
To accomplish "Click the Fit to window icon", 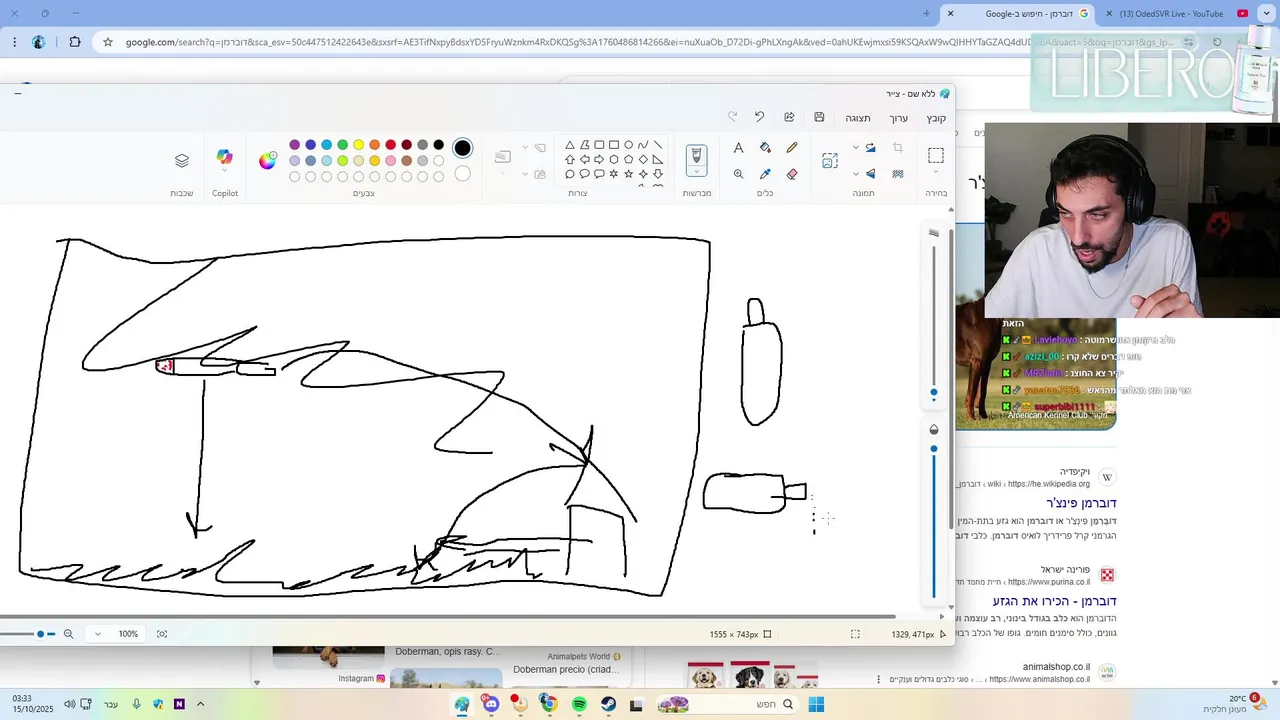I will pos(162,634).
